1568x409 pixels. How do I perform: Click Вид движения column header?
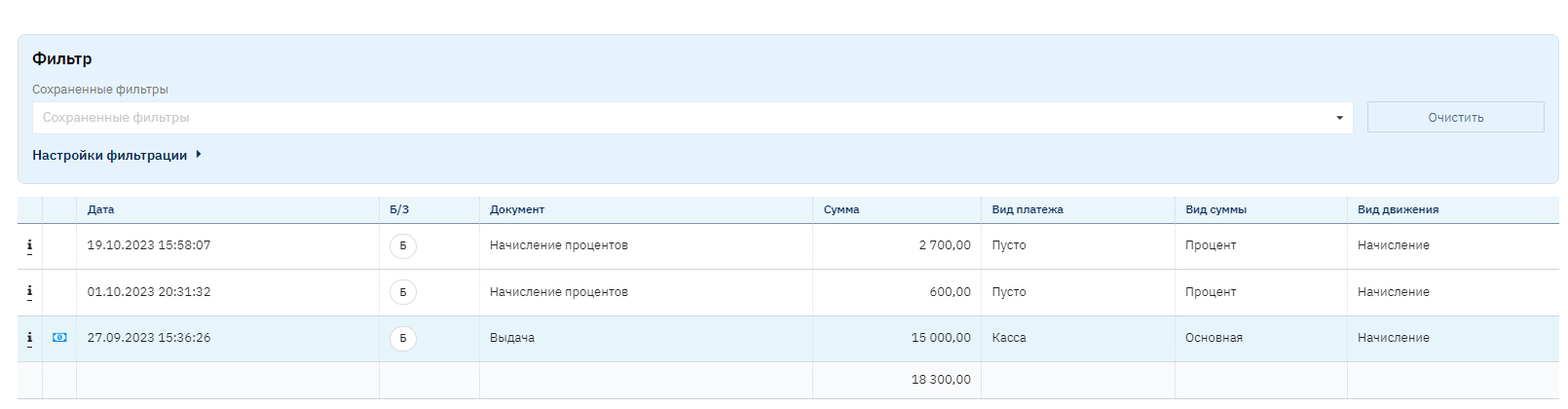tap(1398, 209)
